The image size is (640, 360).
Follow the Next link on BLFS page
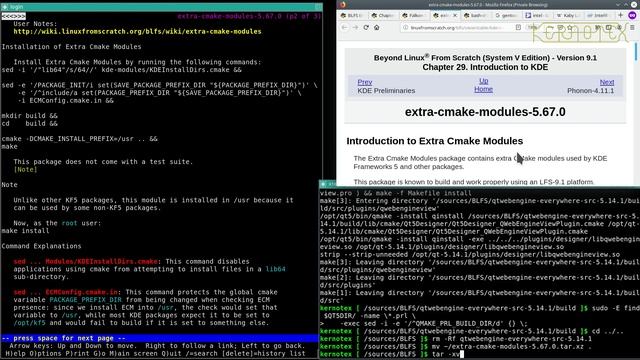[607, 82]
